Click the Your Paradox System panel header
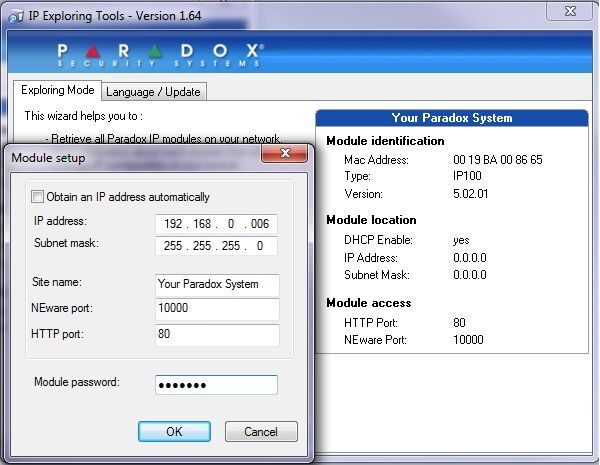 tap(450, 118)
